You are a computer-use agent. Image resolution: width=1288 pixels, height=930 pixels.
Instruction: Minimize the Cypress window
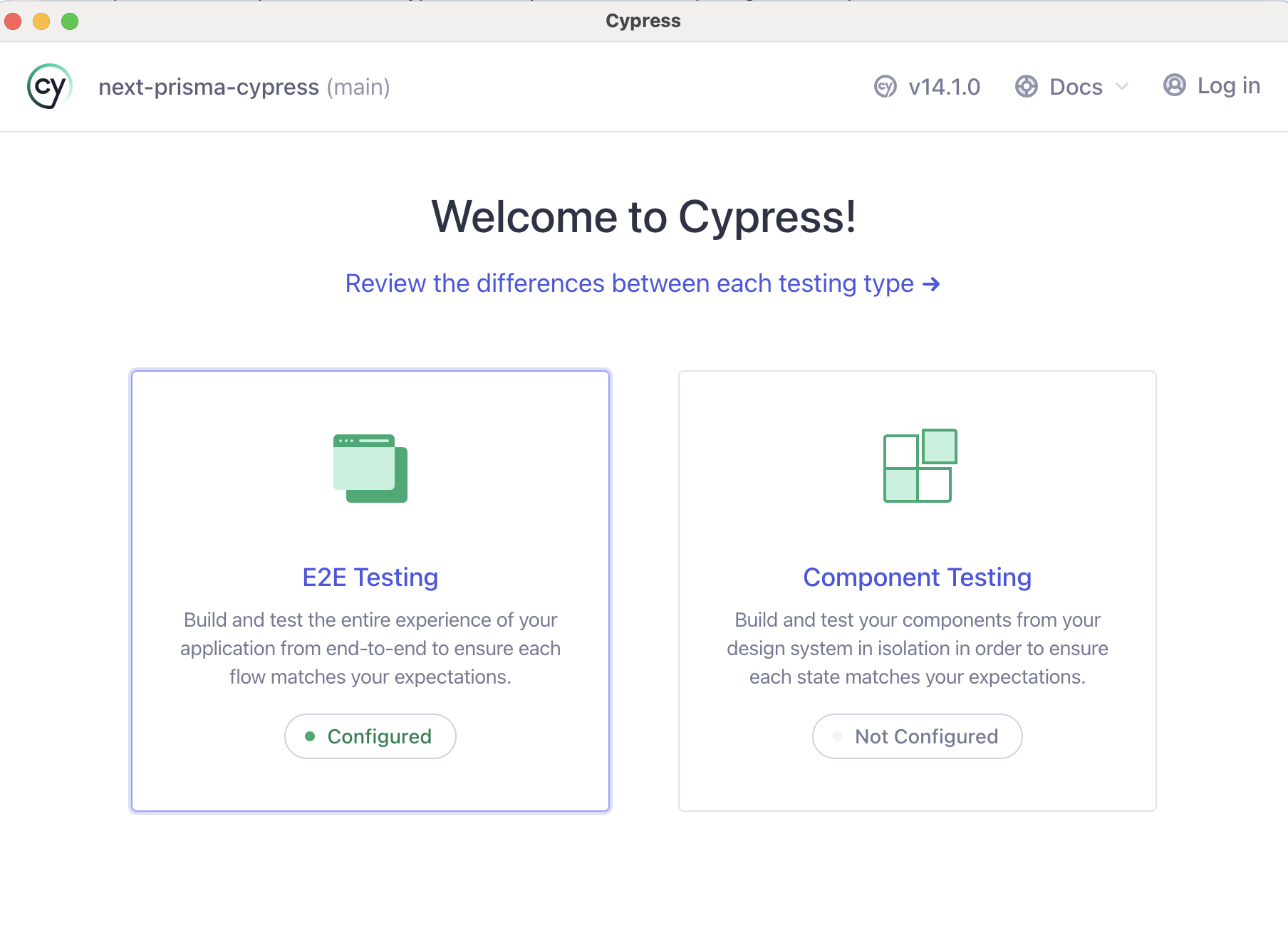pos(41,21)
